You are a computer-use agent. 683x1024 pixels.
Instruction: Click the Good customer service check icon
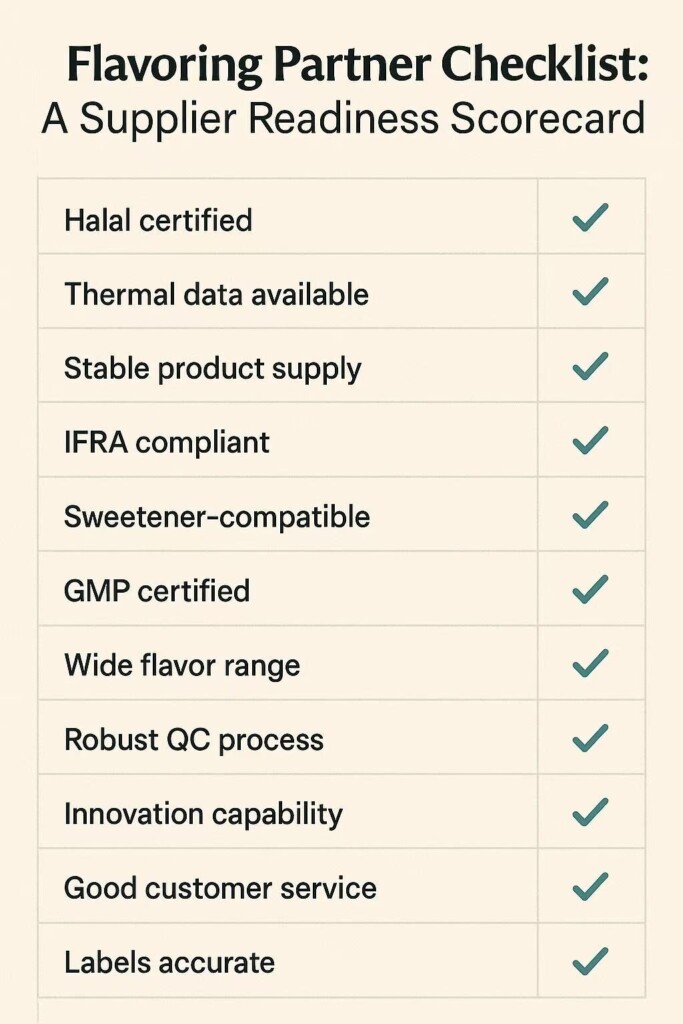590,886
